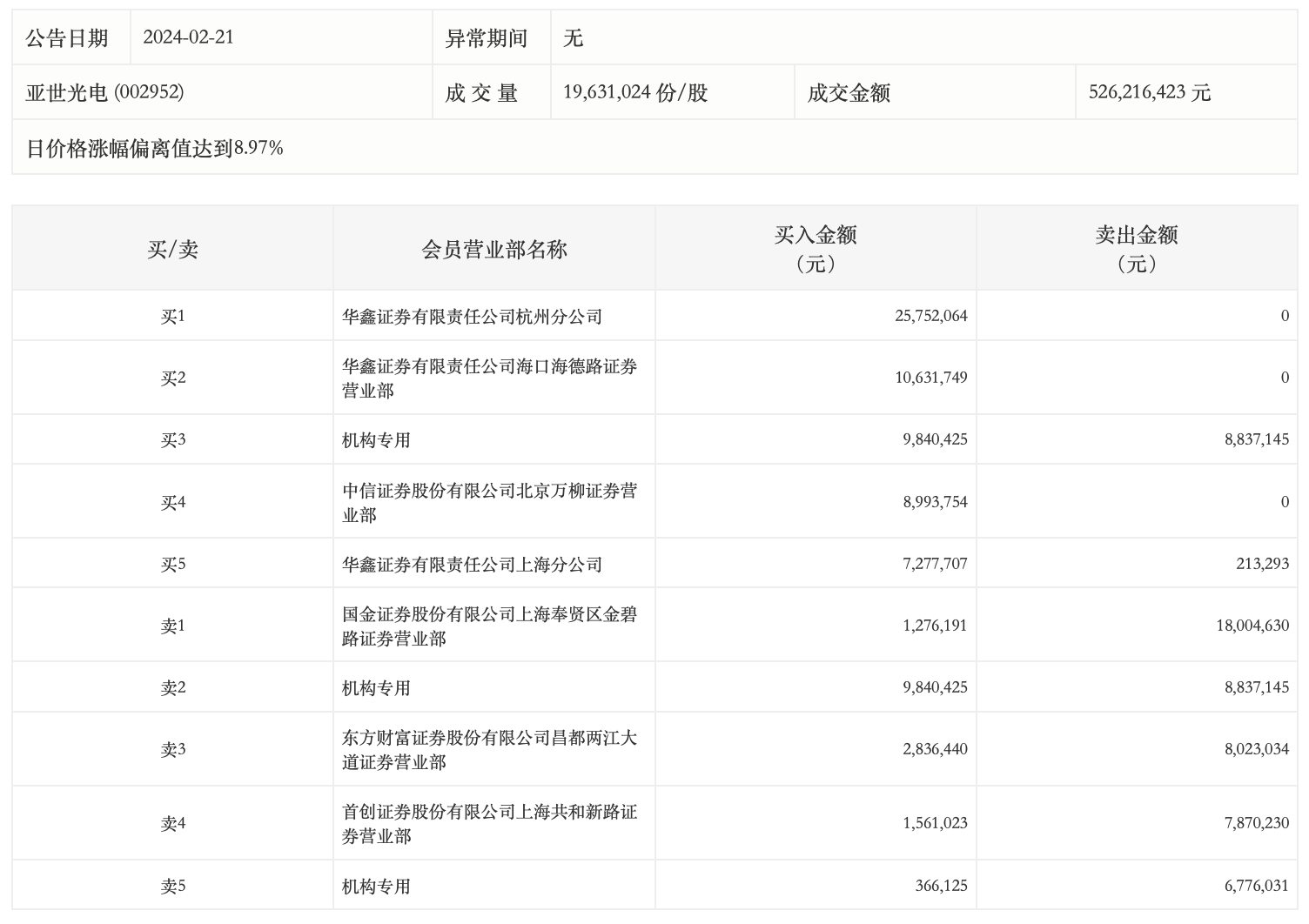Click the 日价格涨幅偏离值达到8.97% notice row
The width and height of the screenshot is (1309, 924).
coord(155,148)
